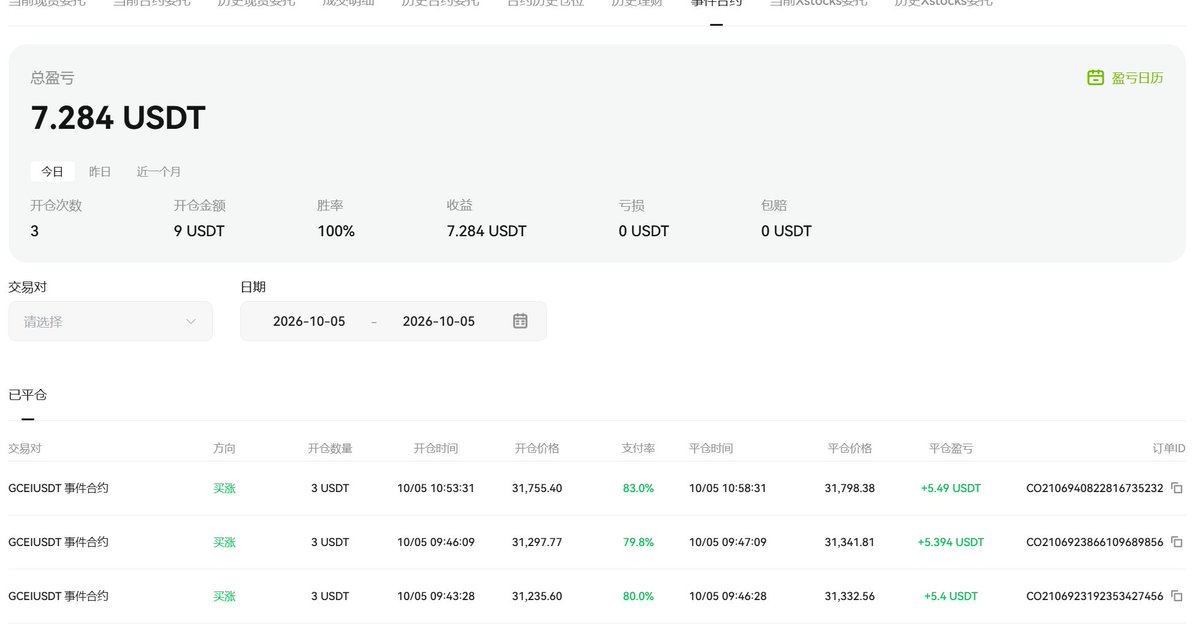
Task: Click the 开仓金额 value 9 USDT
Action: 199,231
